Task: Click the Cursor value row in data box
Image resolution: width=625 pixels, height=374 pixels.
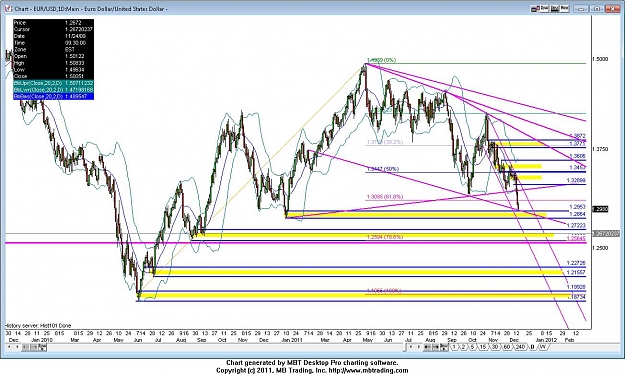Action: (x=53, y=29)
